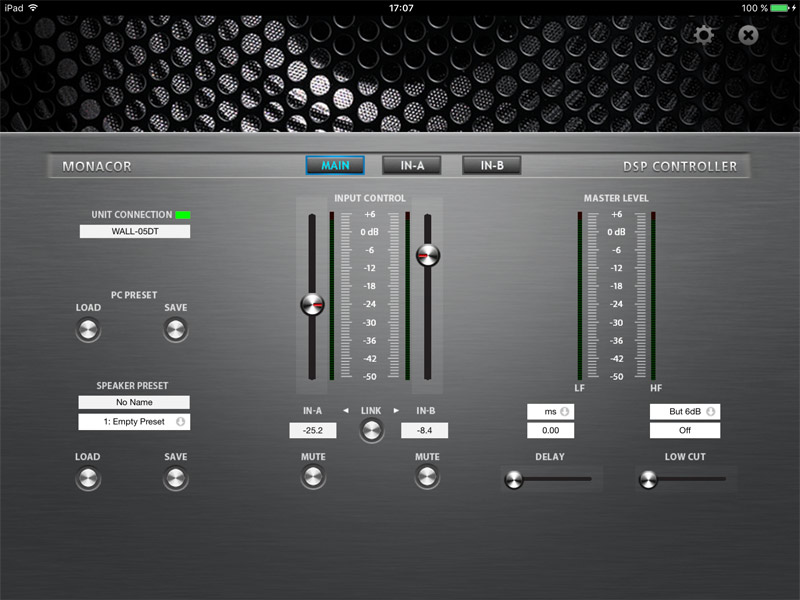Mute the IN-A input channel
The image size is (800, 600).
point(314,477)
